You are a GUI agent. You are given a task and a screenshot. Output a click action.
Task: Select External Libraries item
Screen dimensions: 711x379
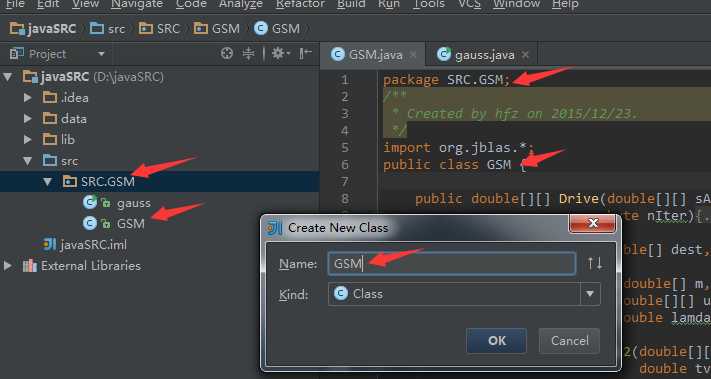click(x=82, y=266)
